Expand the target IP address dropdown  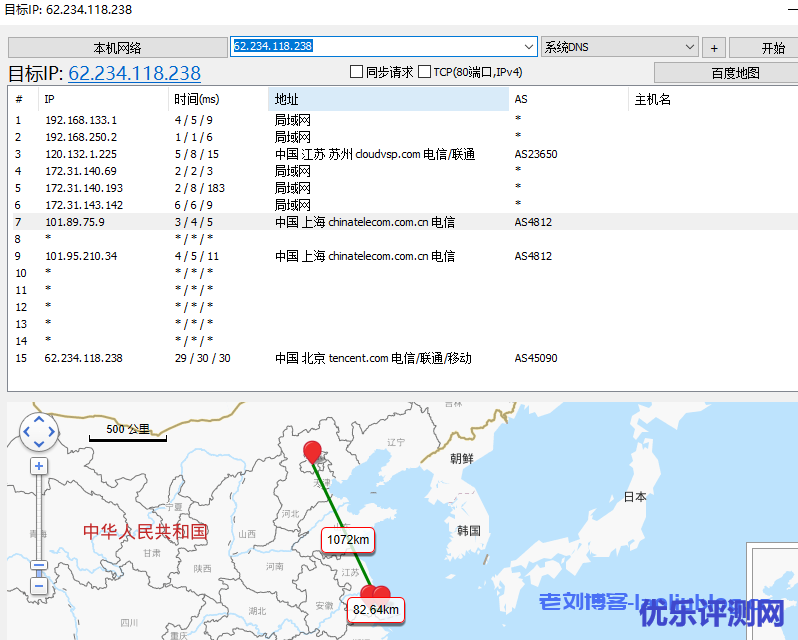click(x=529, y=47)
